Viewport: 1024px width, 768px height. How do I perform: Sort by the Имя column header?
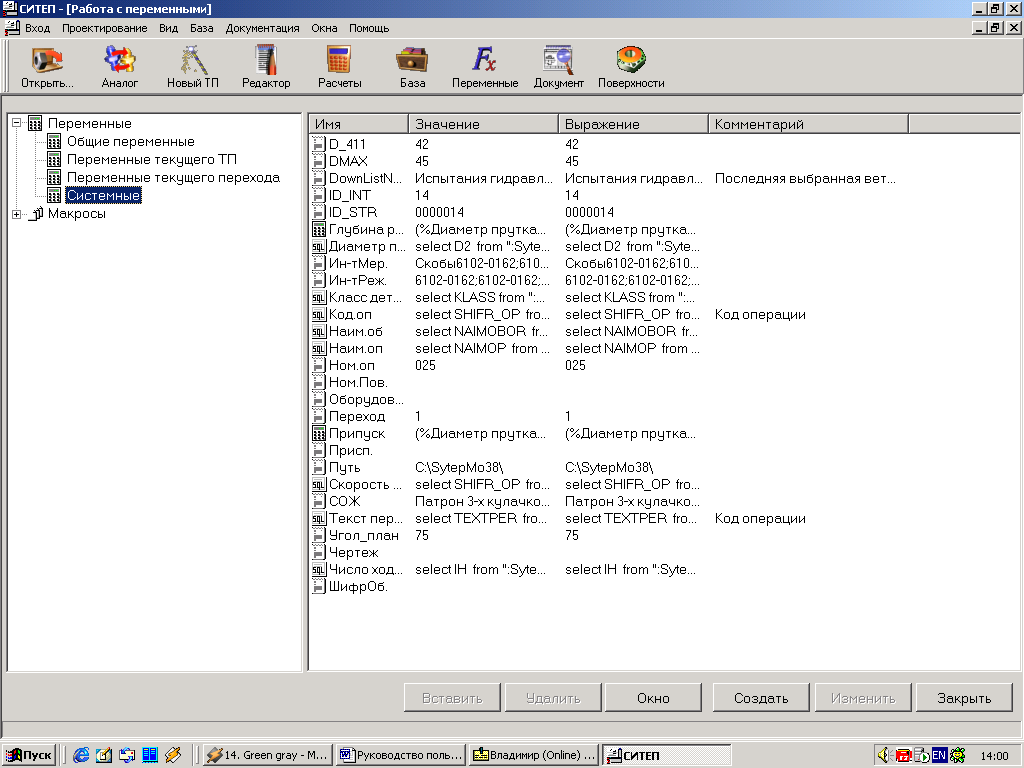pos(359,124)
